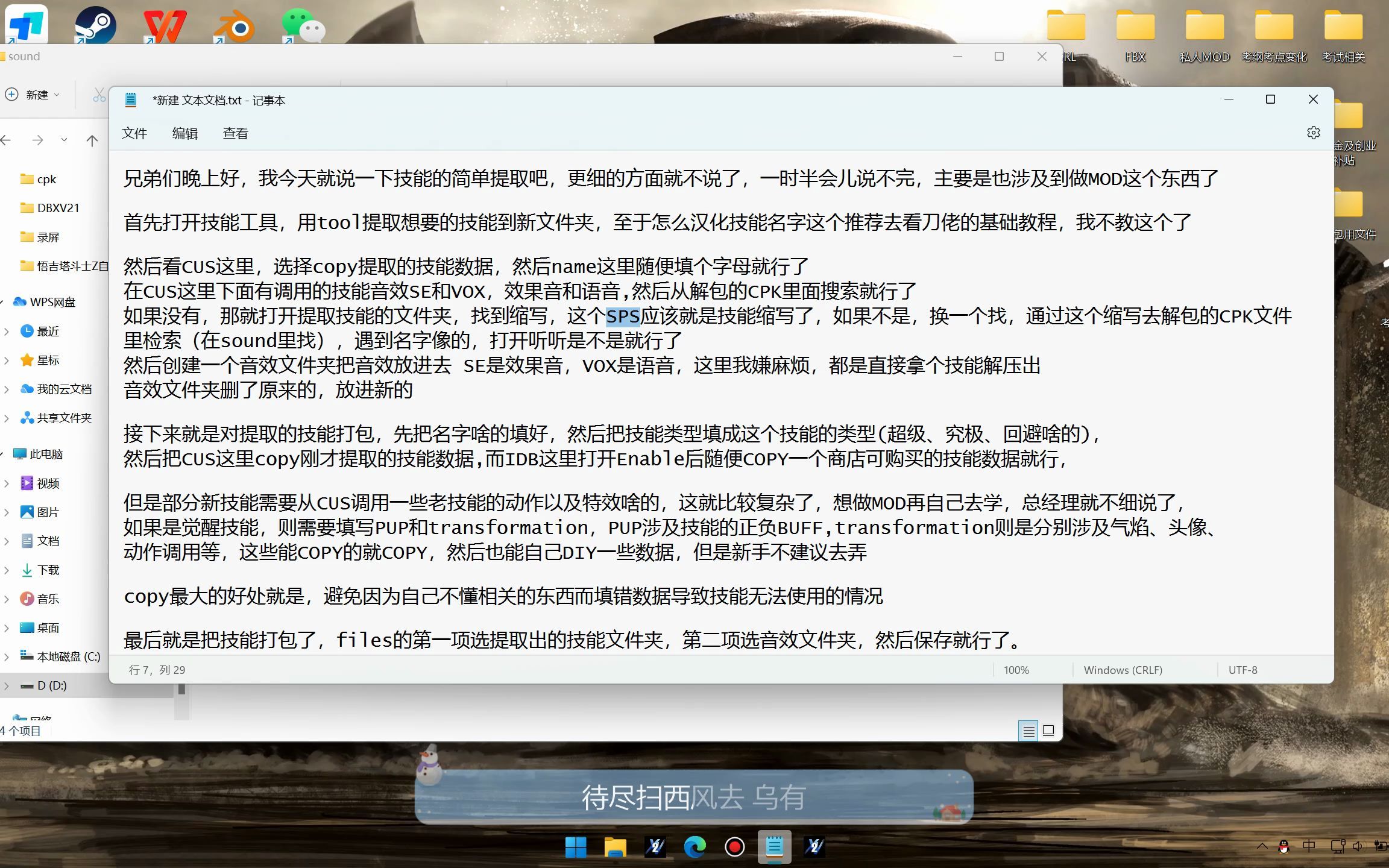Click the highlighted SPS text in the document
This screenshot has width=1389, height=868.
click(x=622, y=315)
